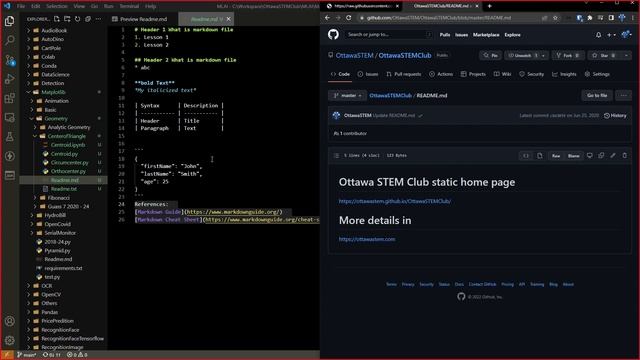Open the OttawaSTEM owner link
The image size is (640, 360).
354,56
